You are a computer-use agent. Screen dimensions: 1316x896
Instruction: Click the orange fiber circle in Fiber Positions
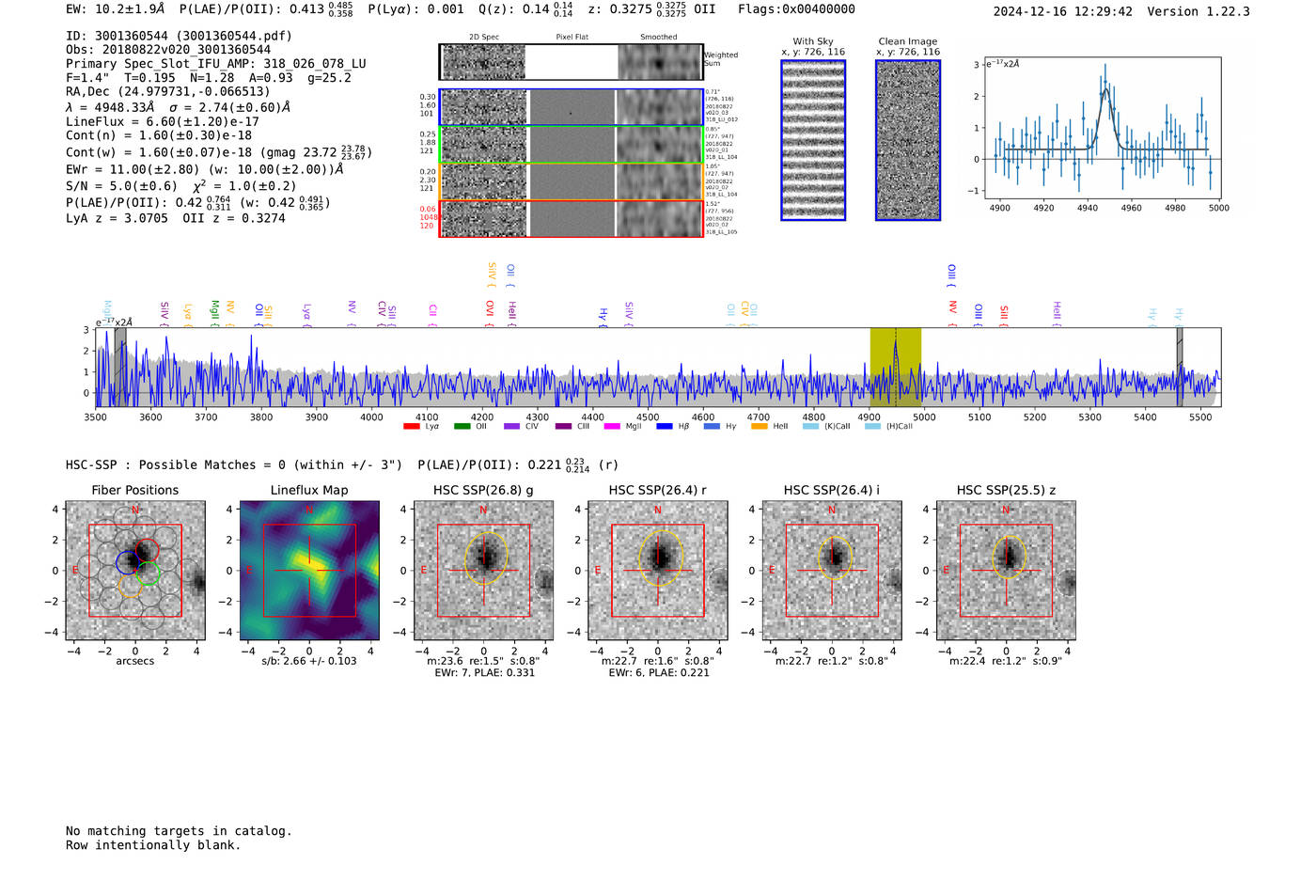click(x=131, y=586)
